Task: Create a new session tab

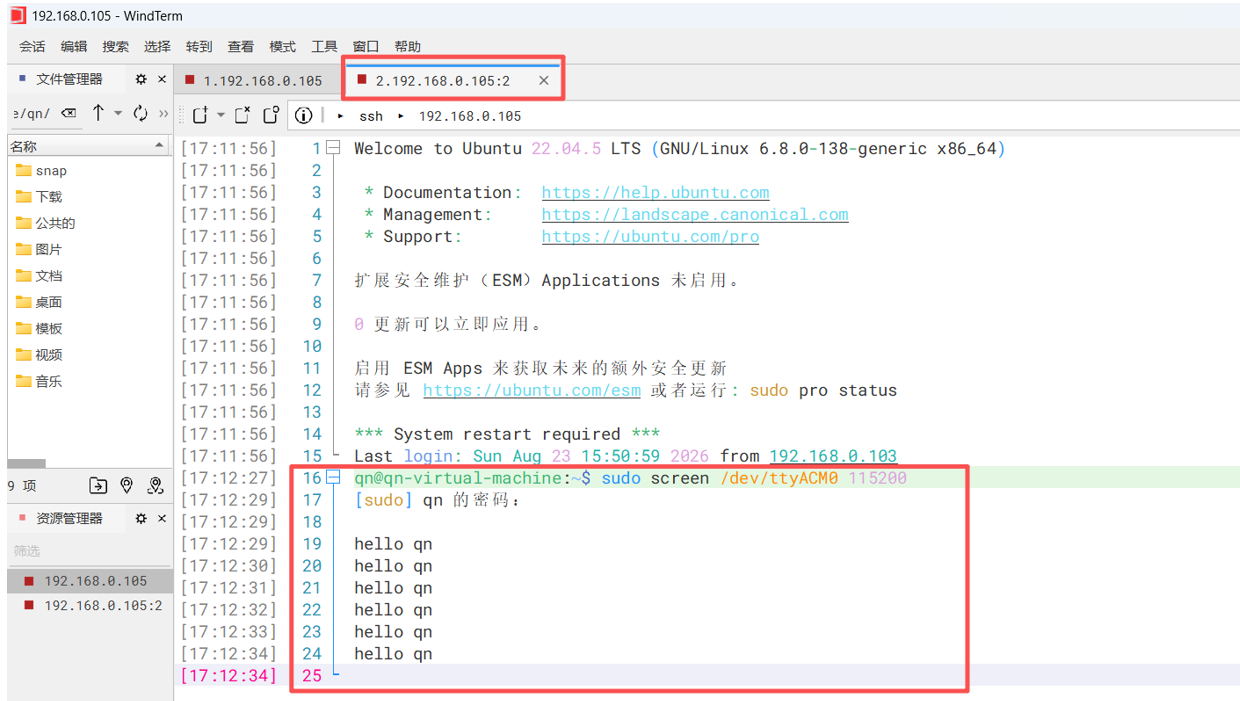Action: pos(200,115)
